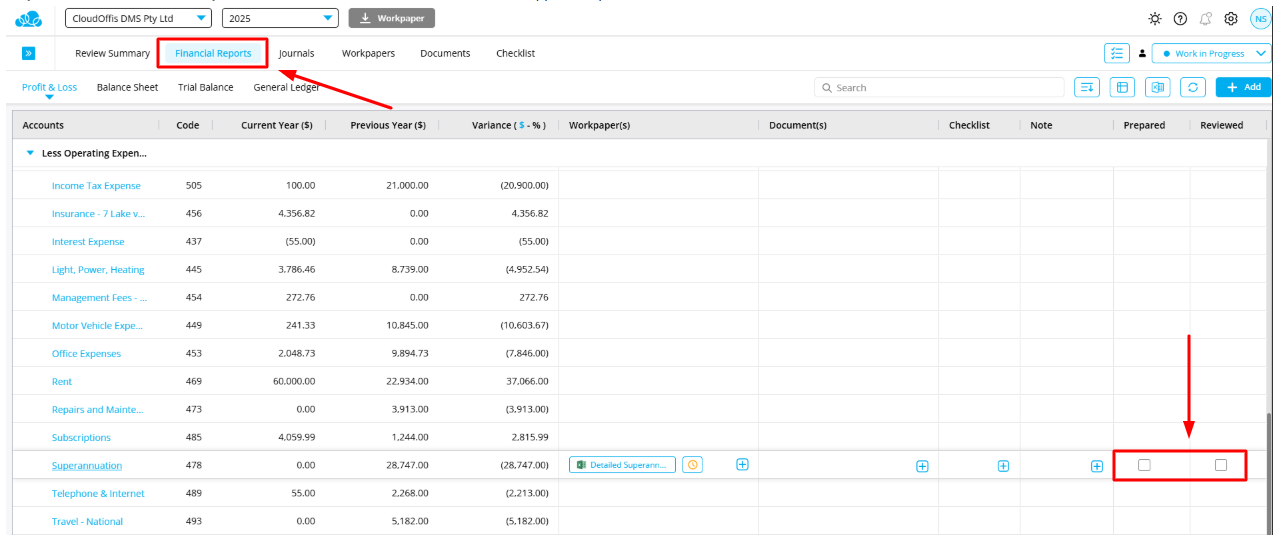Open the Rent account link
1273x539 pixels.
[62, 382]
